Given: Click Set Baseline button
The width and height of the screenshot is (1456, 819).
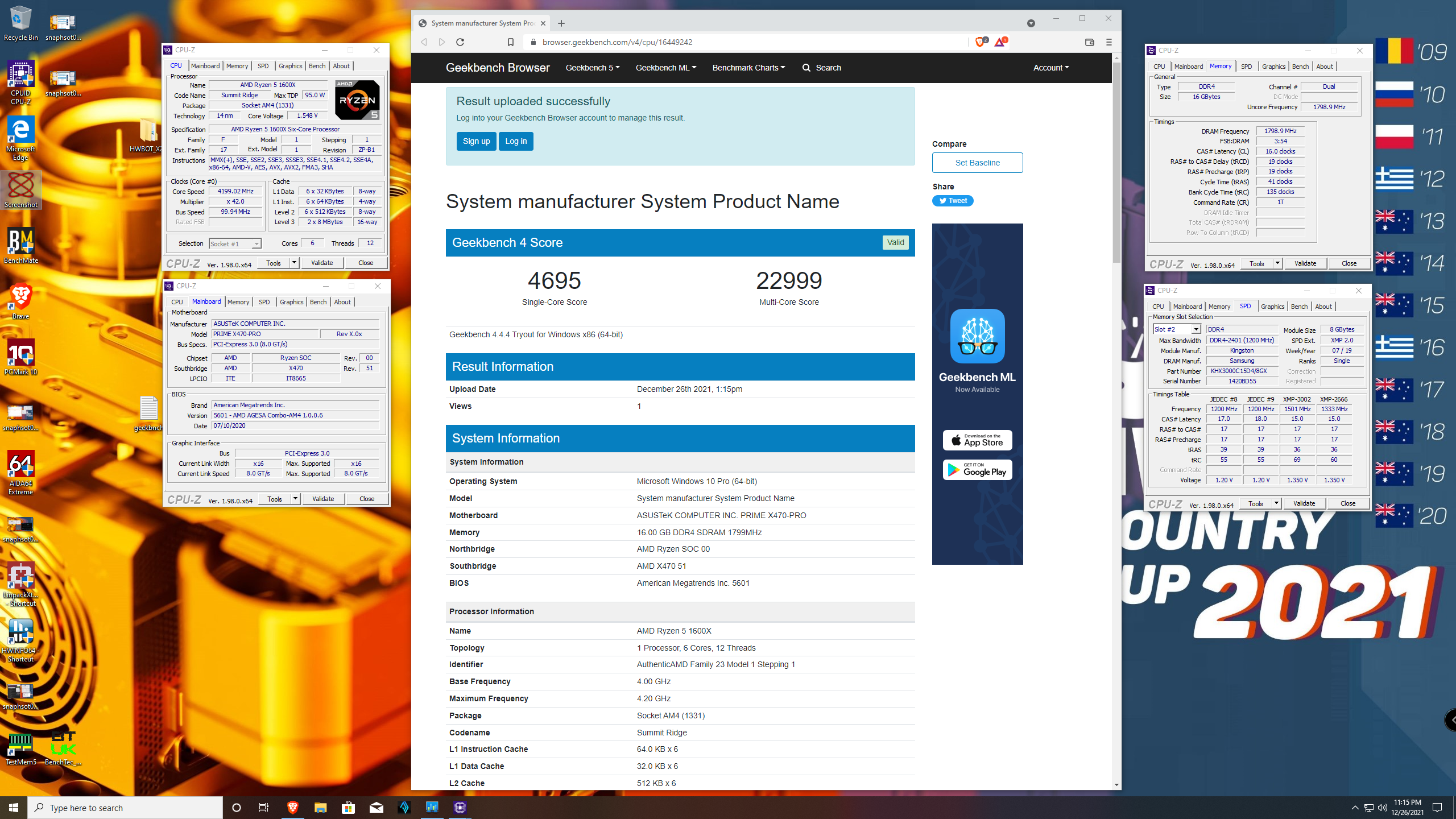Looking at the screenshot, I should [977, 163].
